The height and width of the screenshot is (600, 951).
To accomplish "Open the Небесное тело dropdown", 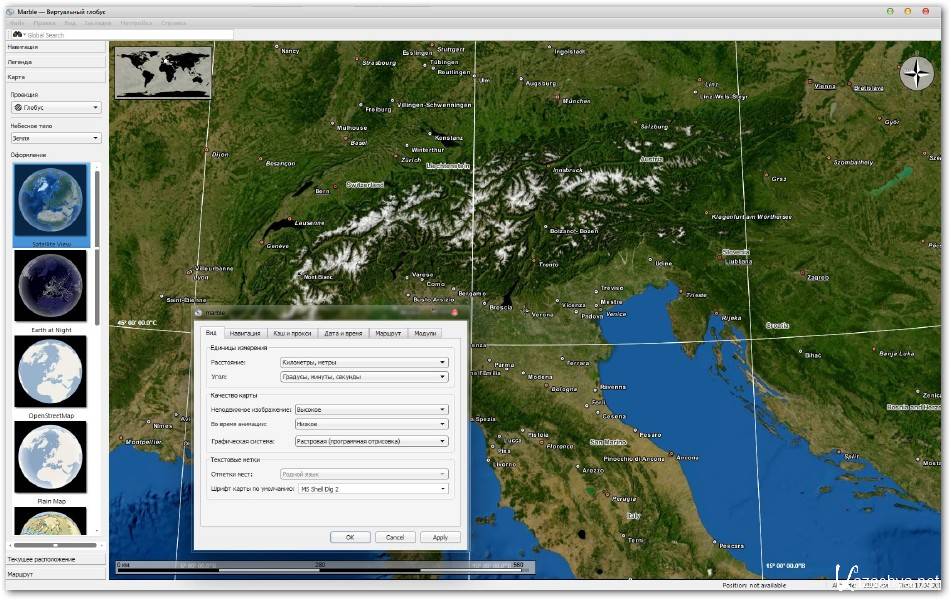I will pyautogui.click(x=55, y=138).
